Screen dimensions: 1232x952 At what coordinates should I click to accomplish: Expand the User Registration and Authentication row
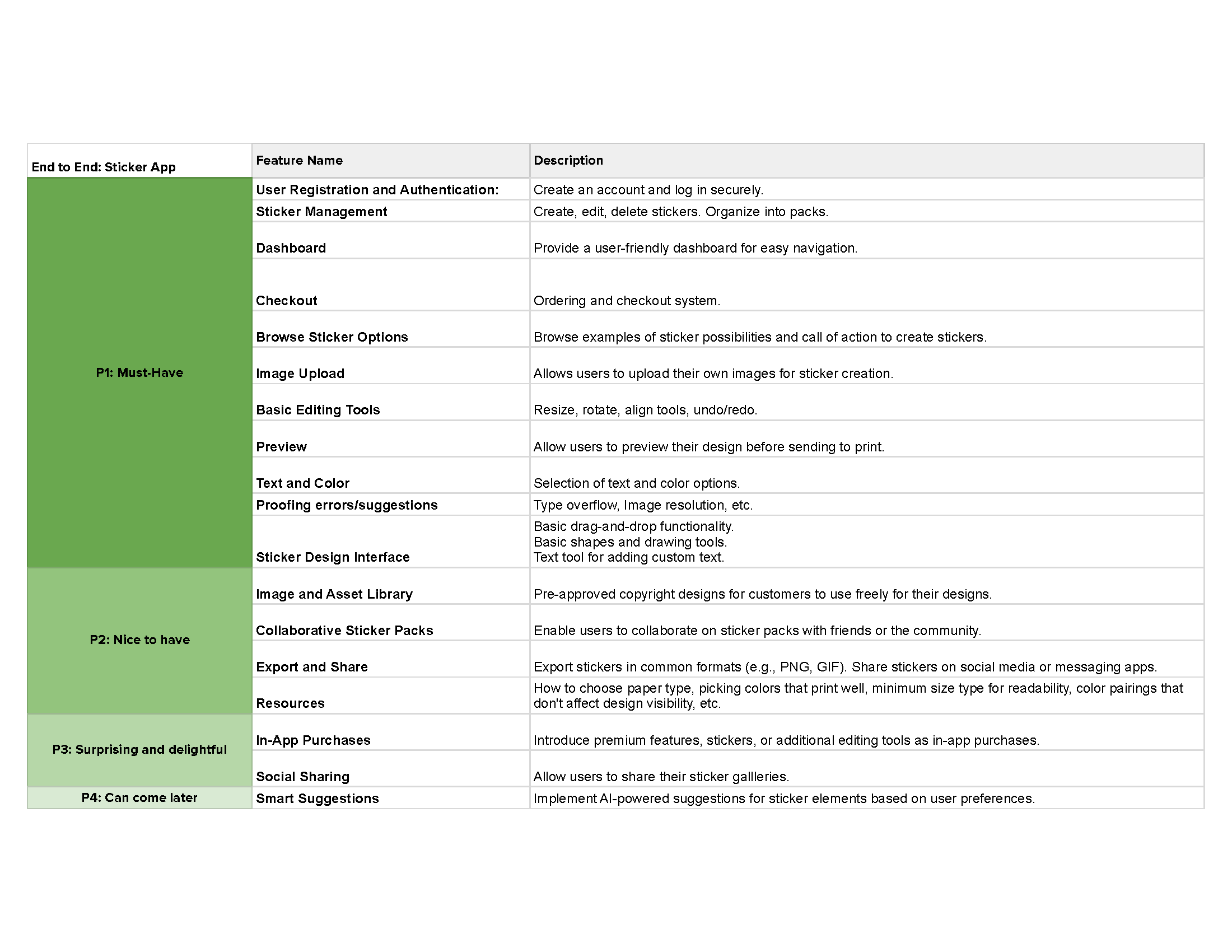(x=390, y=188)
